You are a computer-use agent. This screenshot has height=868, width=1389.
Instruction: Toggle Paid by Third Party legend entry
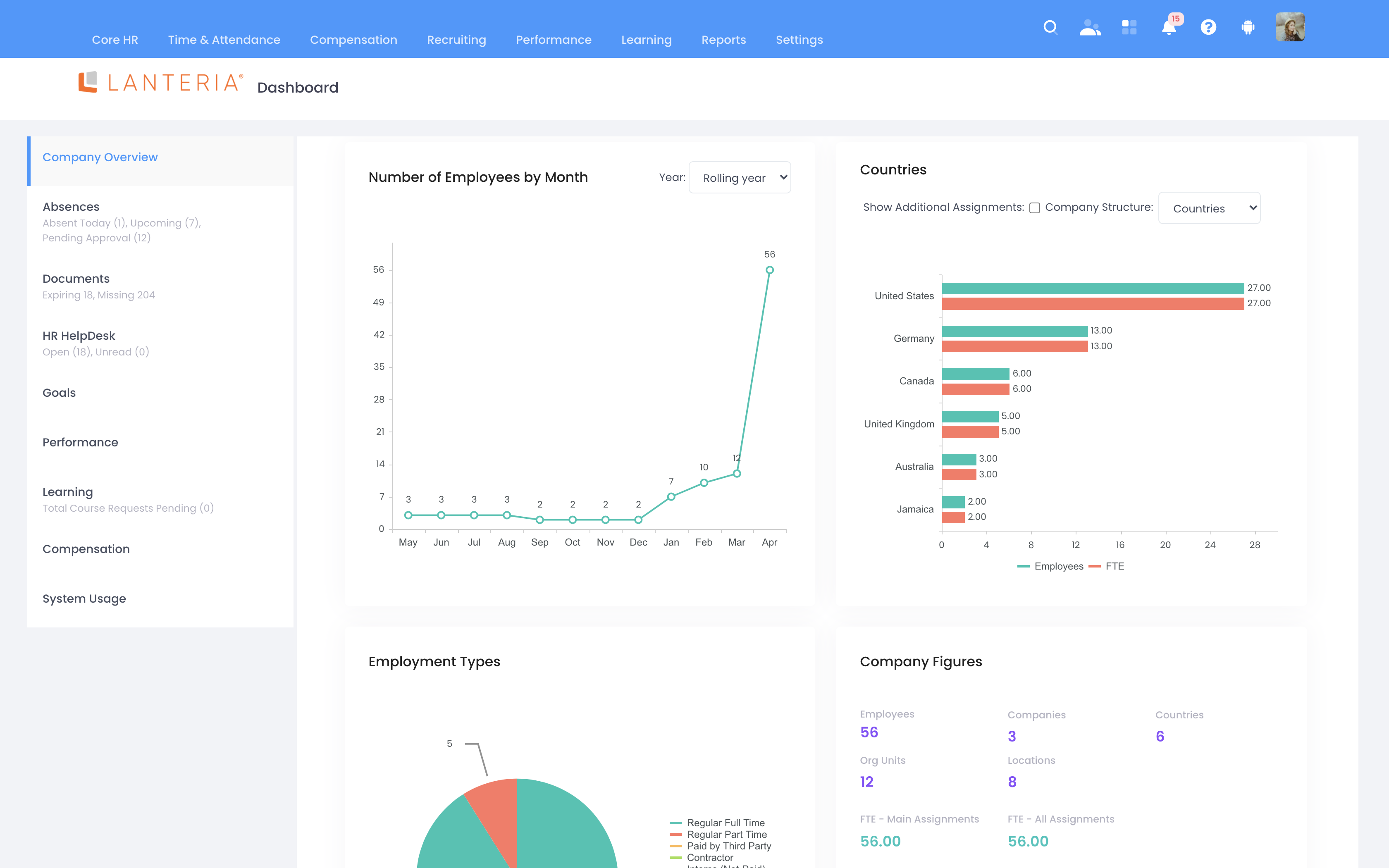721,846
